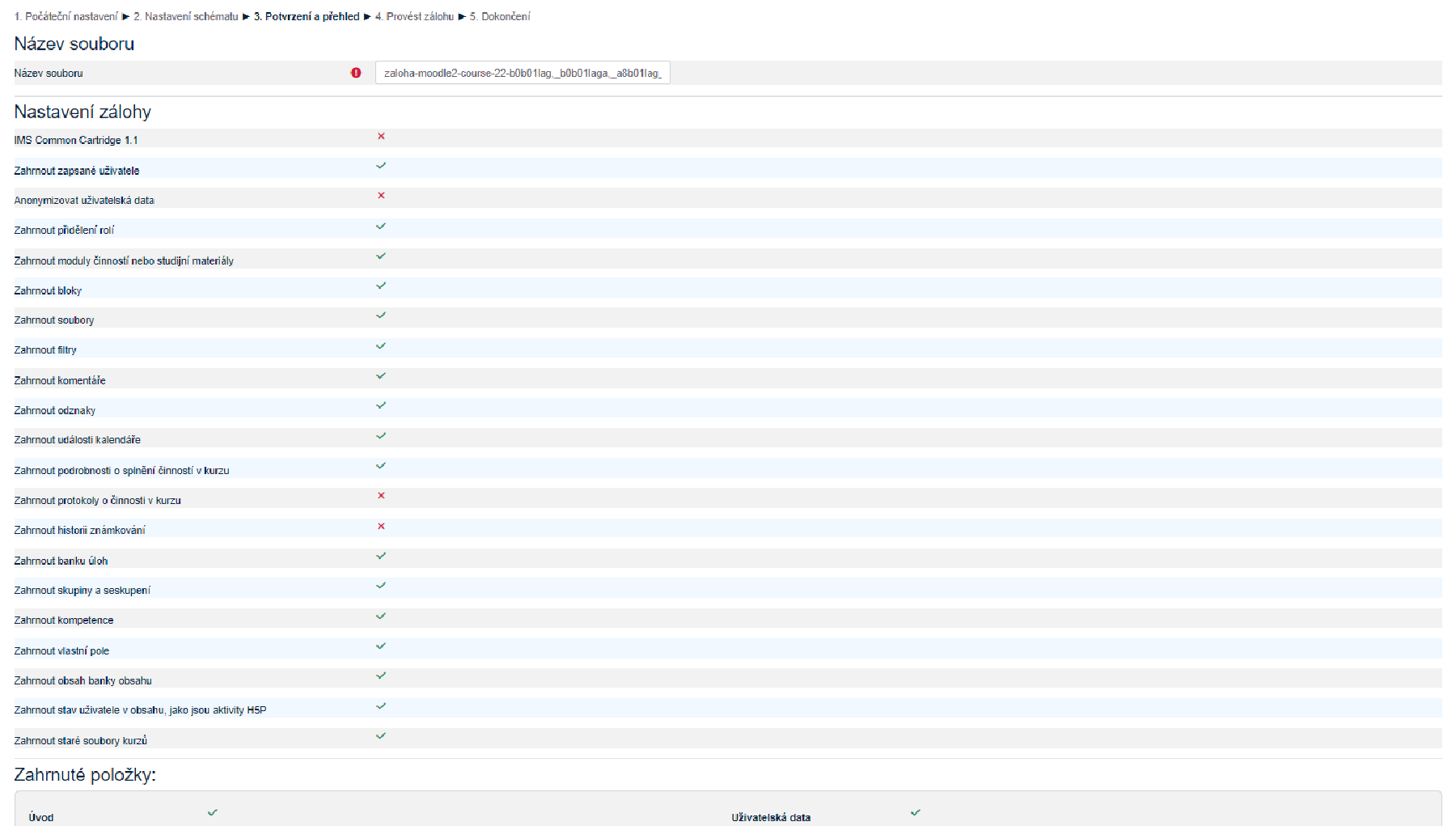Click the red cross for Anonymizovat uživatelská data
Image resolution: width=1456 pixels, height=826 pixels.
coord(381,196)
